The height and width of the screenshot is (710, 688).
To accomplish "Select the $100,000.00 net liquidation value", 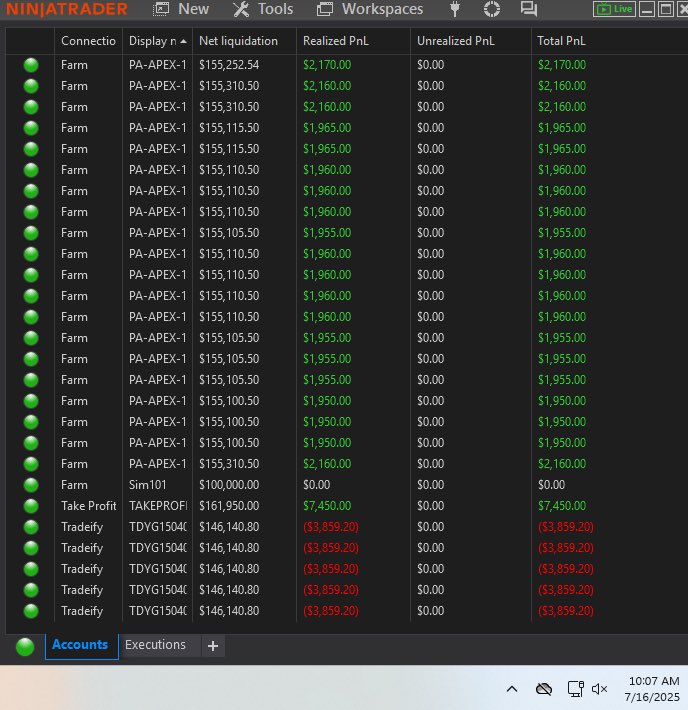I will pos(229,485).
